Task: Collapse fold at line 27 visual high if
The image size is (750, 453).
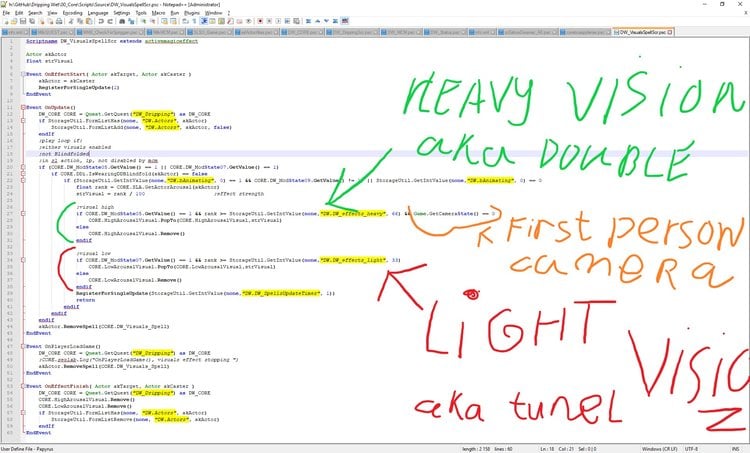Action: pyautogui.click(x=23, y=213)
